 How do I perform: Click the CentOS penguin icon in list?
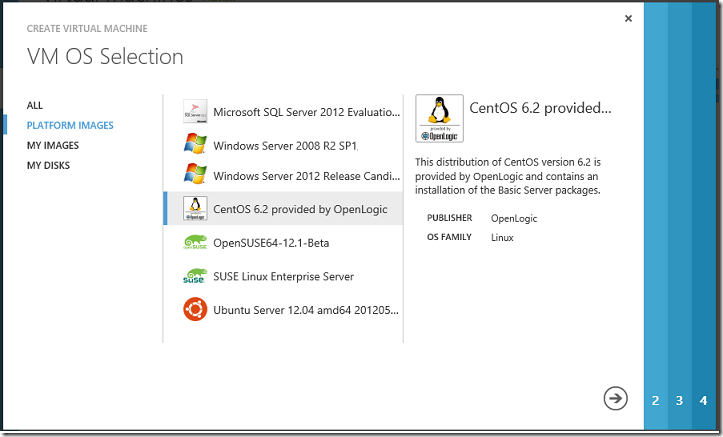pos(195,208)
